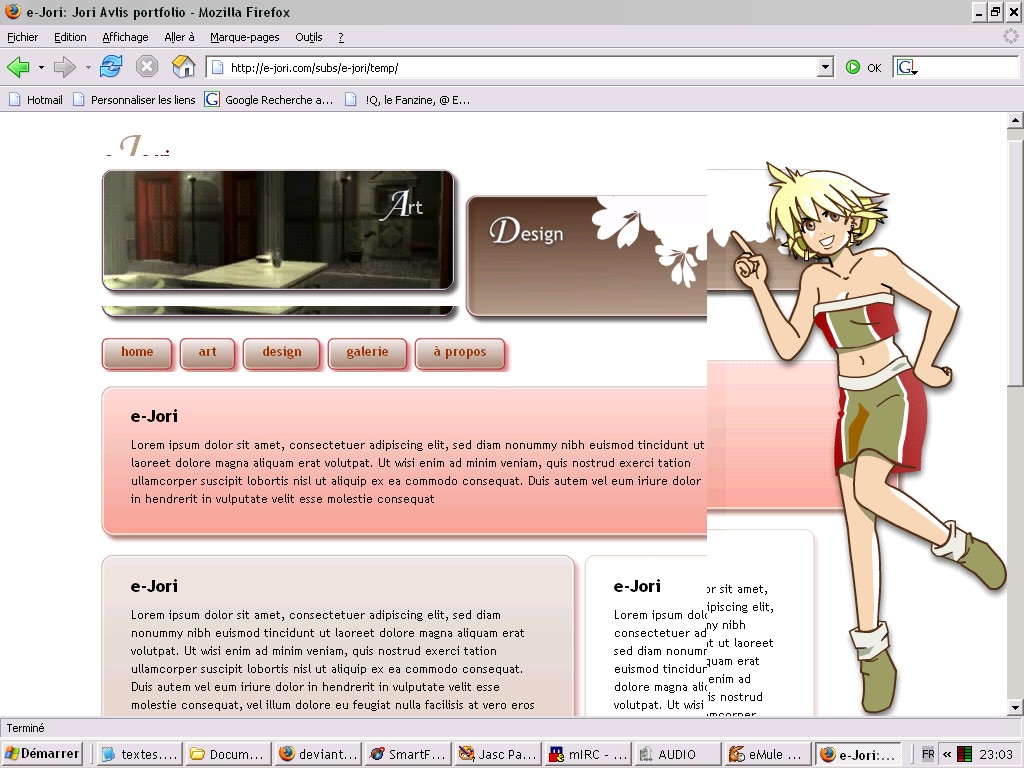Reload the page with refresh icon
The height and width of the screenshot is (768, 1024).
point(111,67)
